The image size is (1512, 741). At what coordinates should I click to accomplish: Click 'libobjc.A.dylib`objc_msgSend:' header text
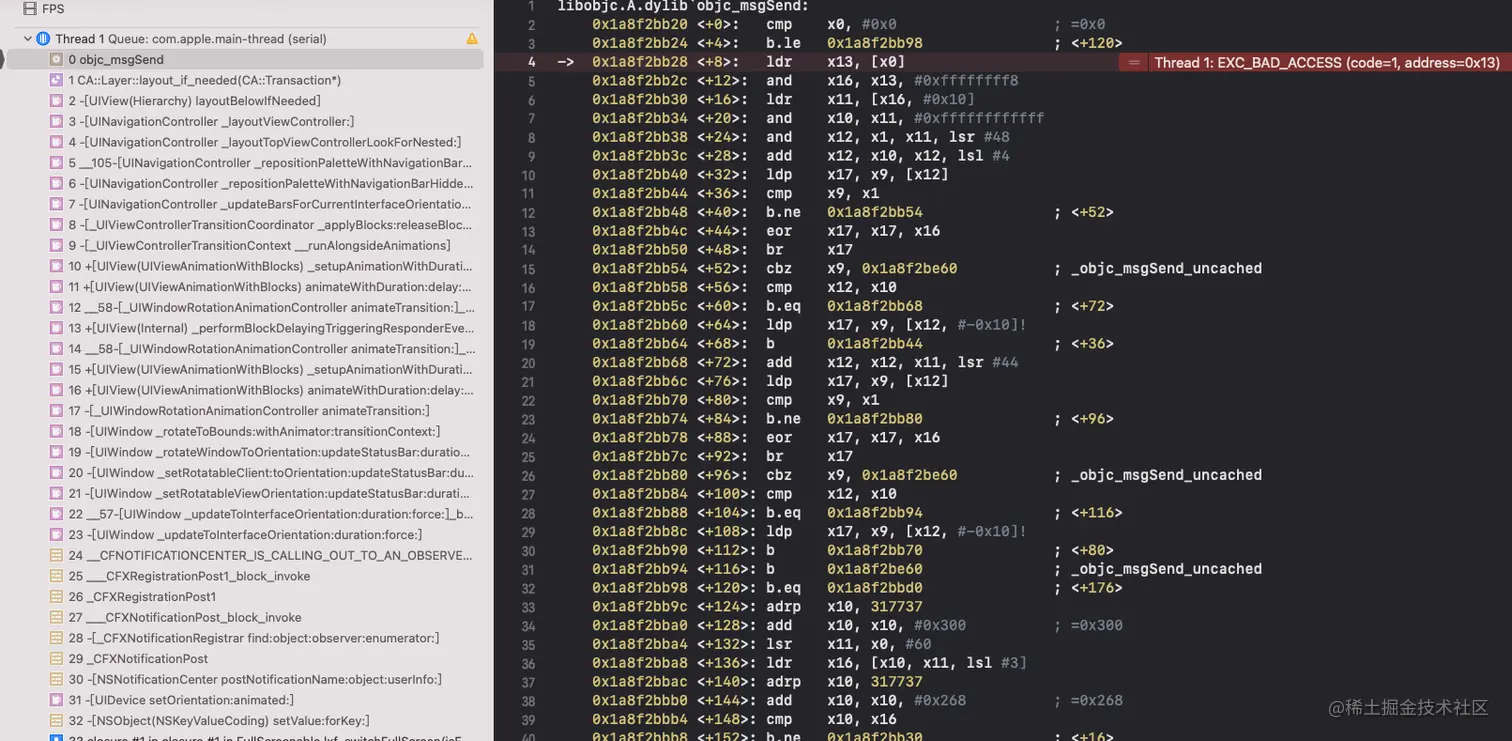pyautogui.click(x=684, y=6)
